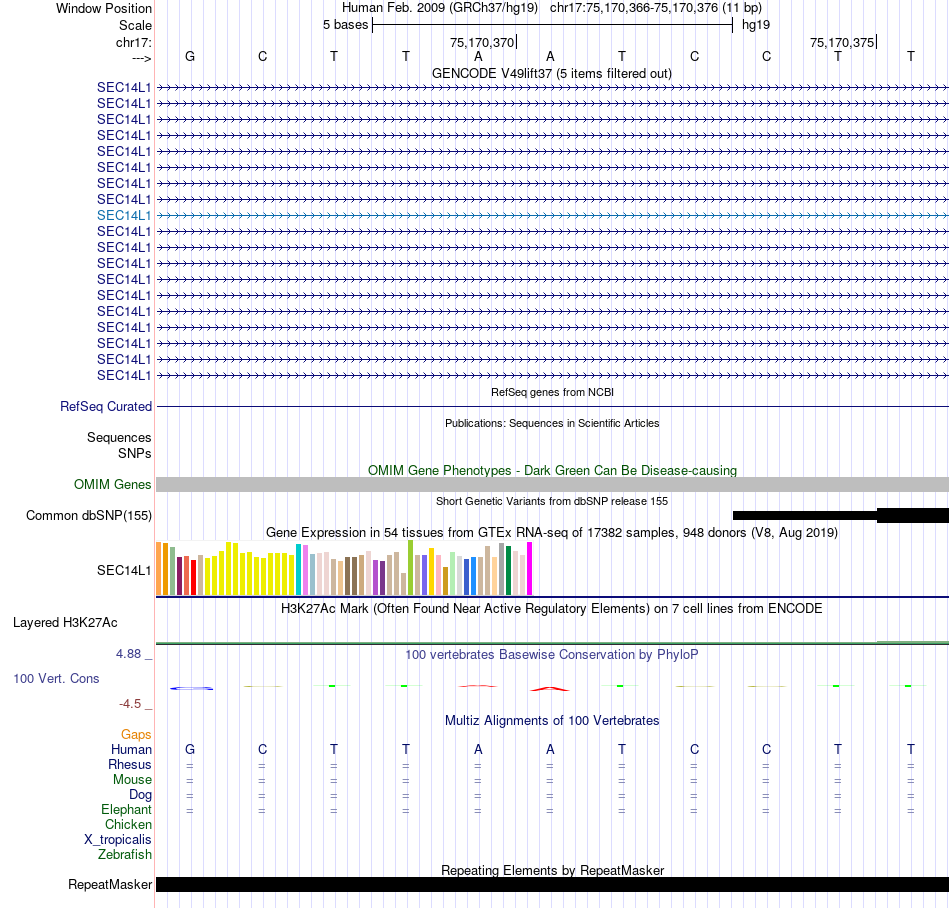The width and height of the screenshot is (950, 908).
Task: Click the gray OMIM Genes bar
Action: 552,484
